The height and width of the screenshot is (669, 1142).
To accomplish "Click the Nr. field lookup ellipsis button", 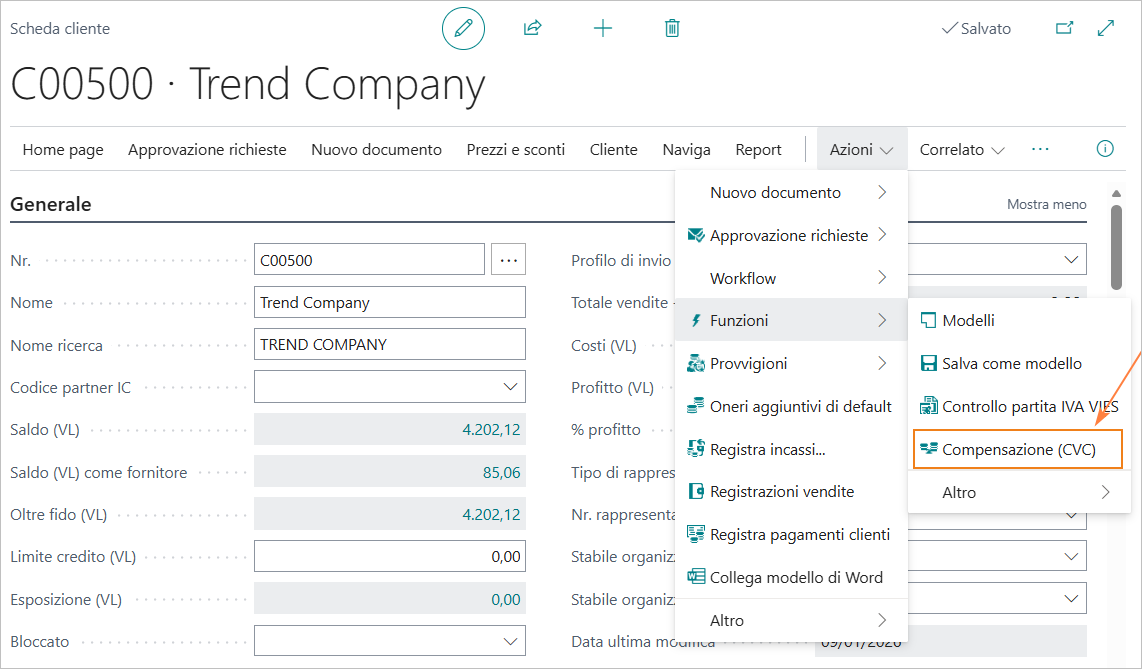I will (509, 260).
